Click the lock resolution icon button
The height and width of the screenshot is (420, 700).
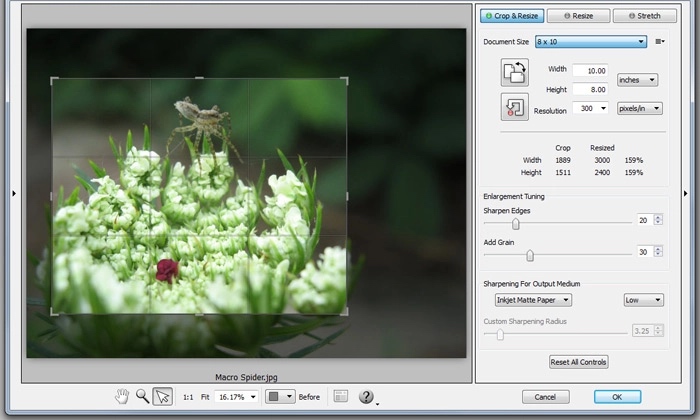click(x=515, y=108)
